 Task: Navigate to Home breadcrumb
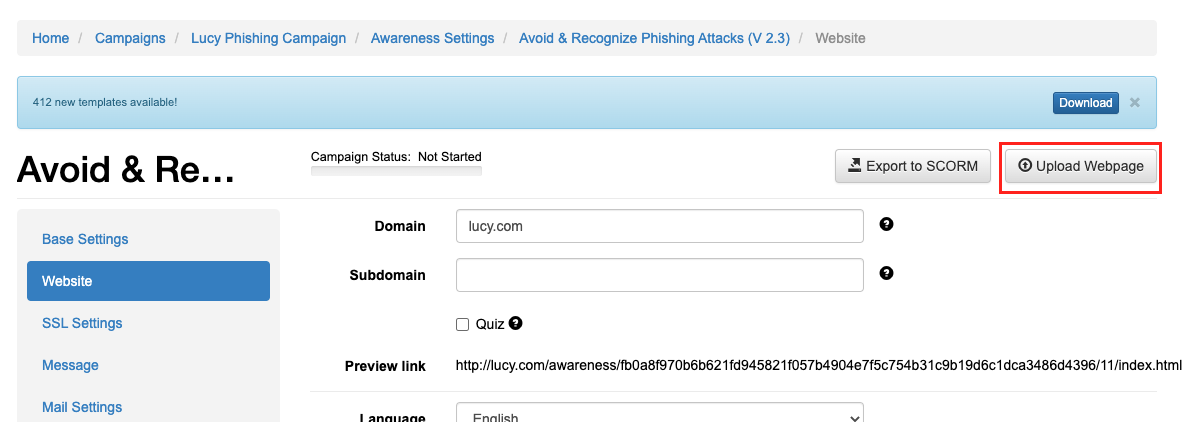[x=50, y=38]
